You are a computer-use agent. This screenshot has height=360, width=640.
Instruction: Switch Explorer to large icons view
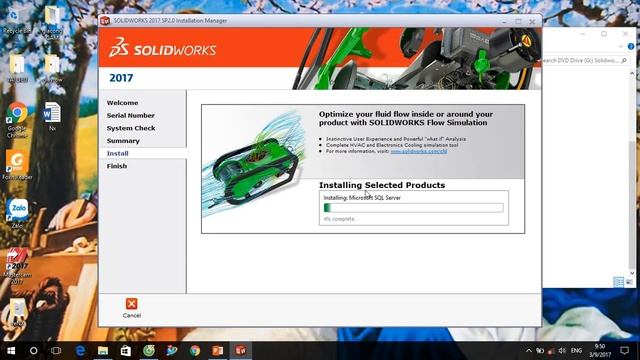[x=629, y=282]
